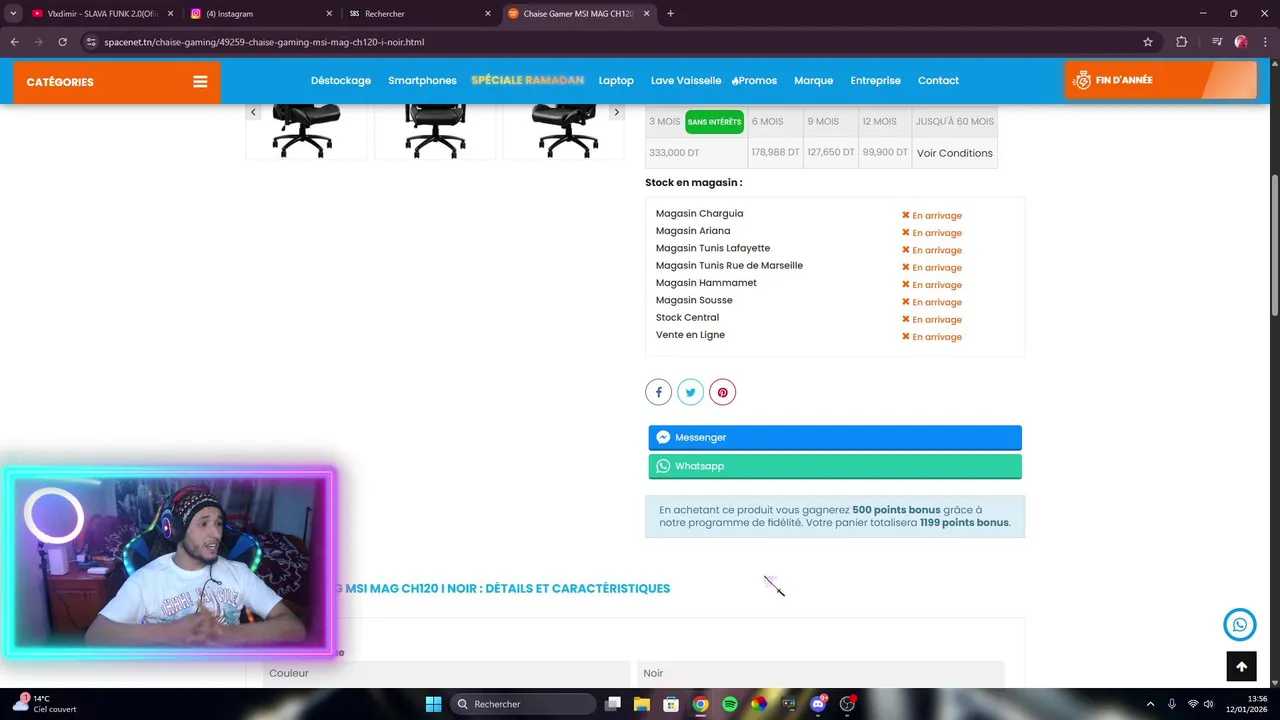Share product on Facebook
Viewport: 1280px width, 720px height.
[658, 392]
